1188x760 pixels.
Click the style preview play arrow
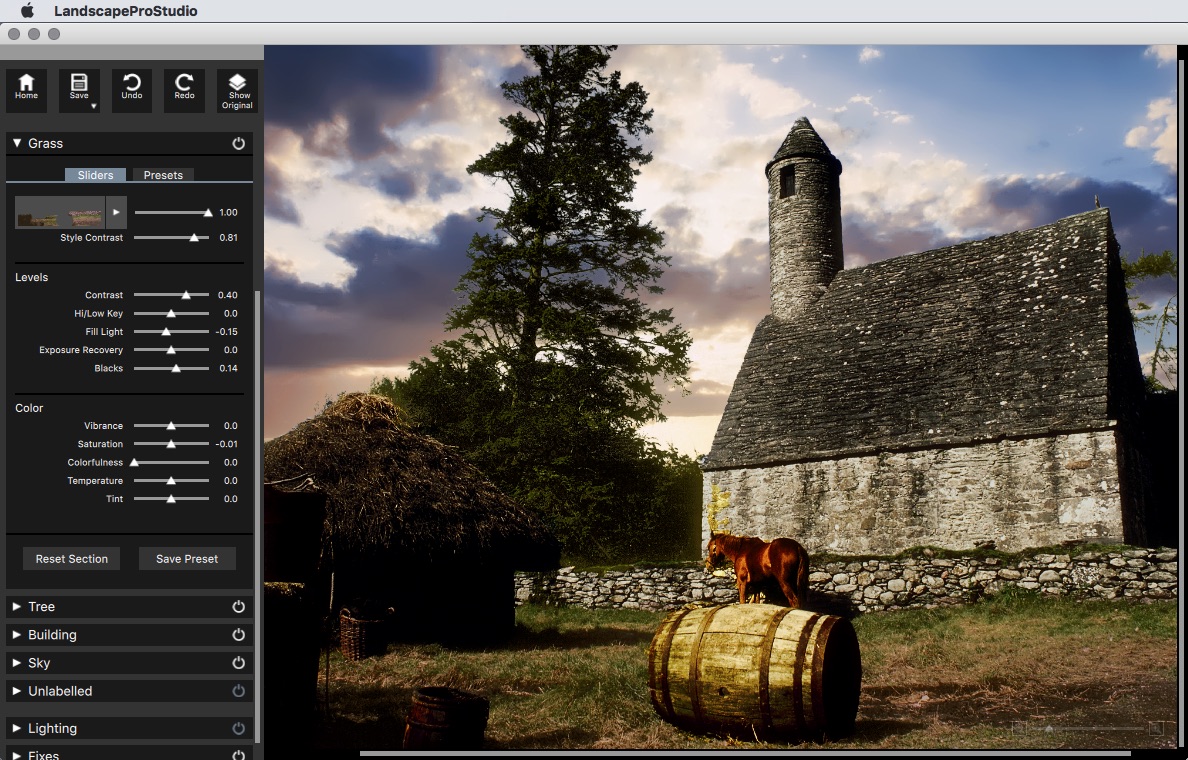[116, 213]
